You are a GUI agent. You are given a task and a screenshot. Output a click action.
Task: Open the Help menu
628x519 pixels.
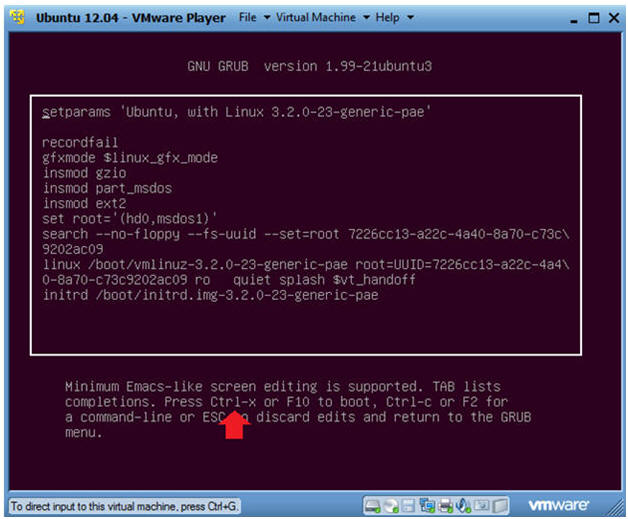click(x=387, y=18)
